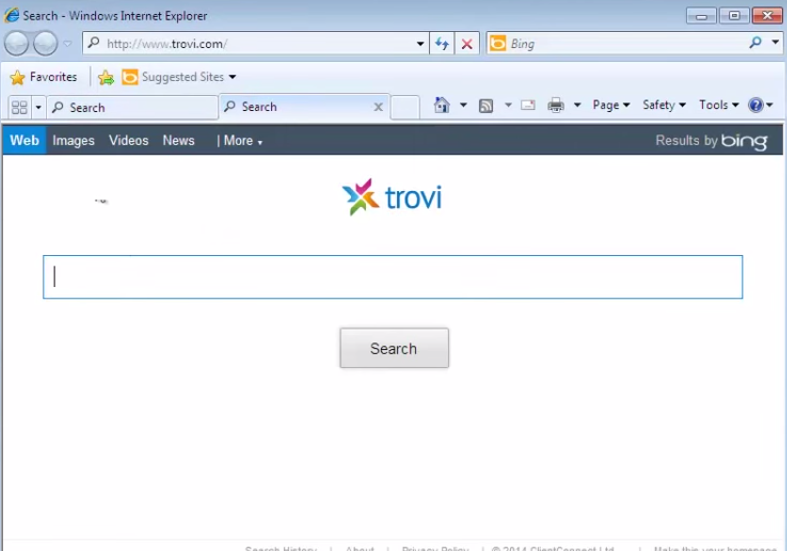Click the Search button below the text box
Screen dimensions: 787x551
pos(394,348)
